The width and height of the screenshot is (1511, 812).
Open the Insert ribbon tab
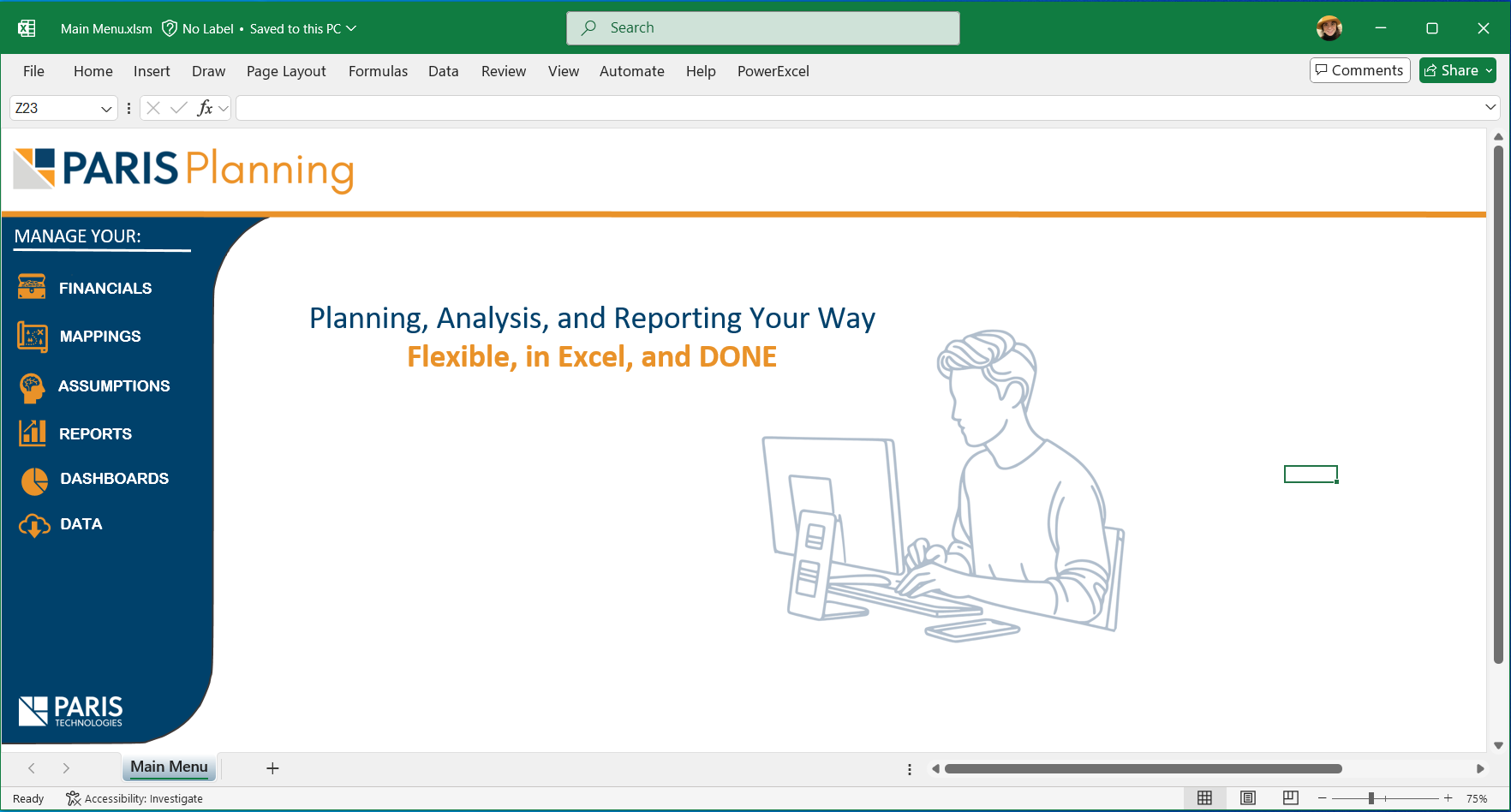click(x=152, y=71)
